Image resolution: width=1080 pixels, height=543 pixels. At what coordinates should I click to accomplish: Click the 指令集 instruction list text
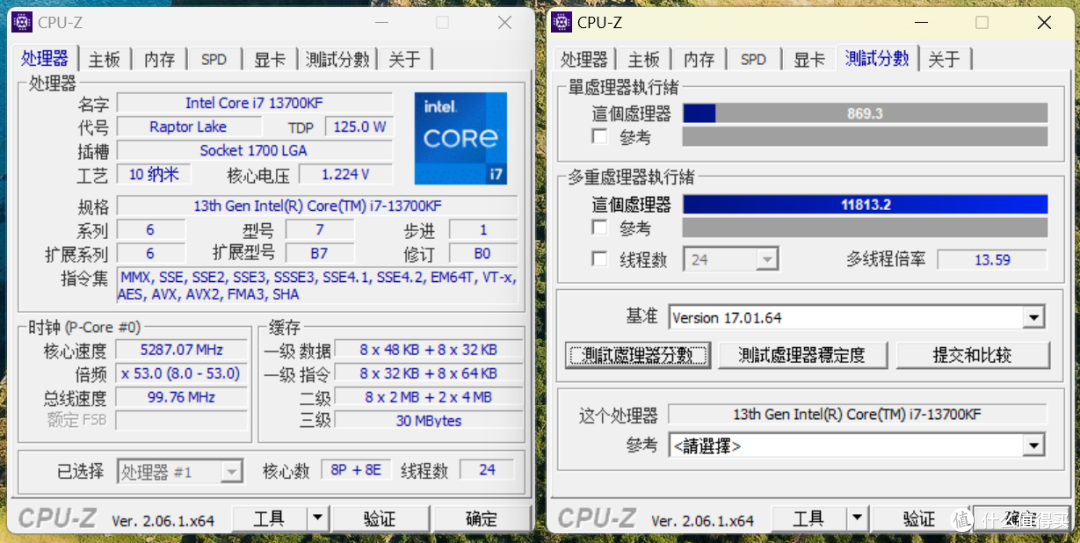click(318, 286)
